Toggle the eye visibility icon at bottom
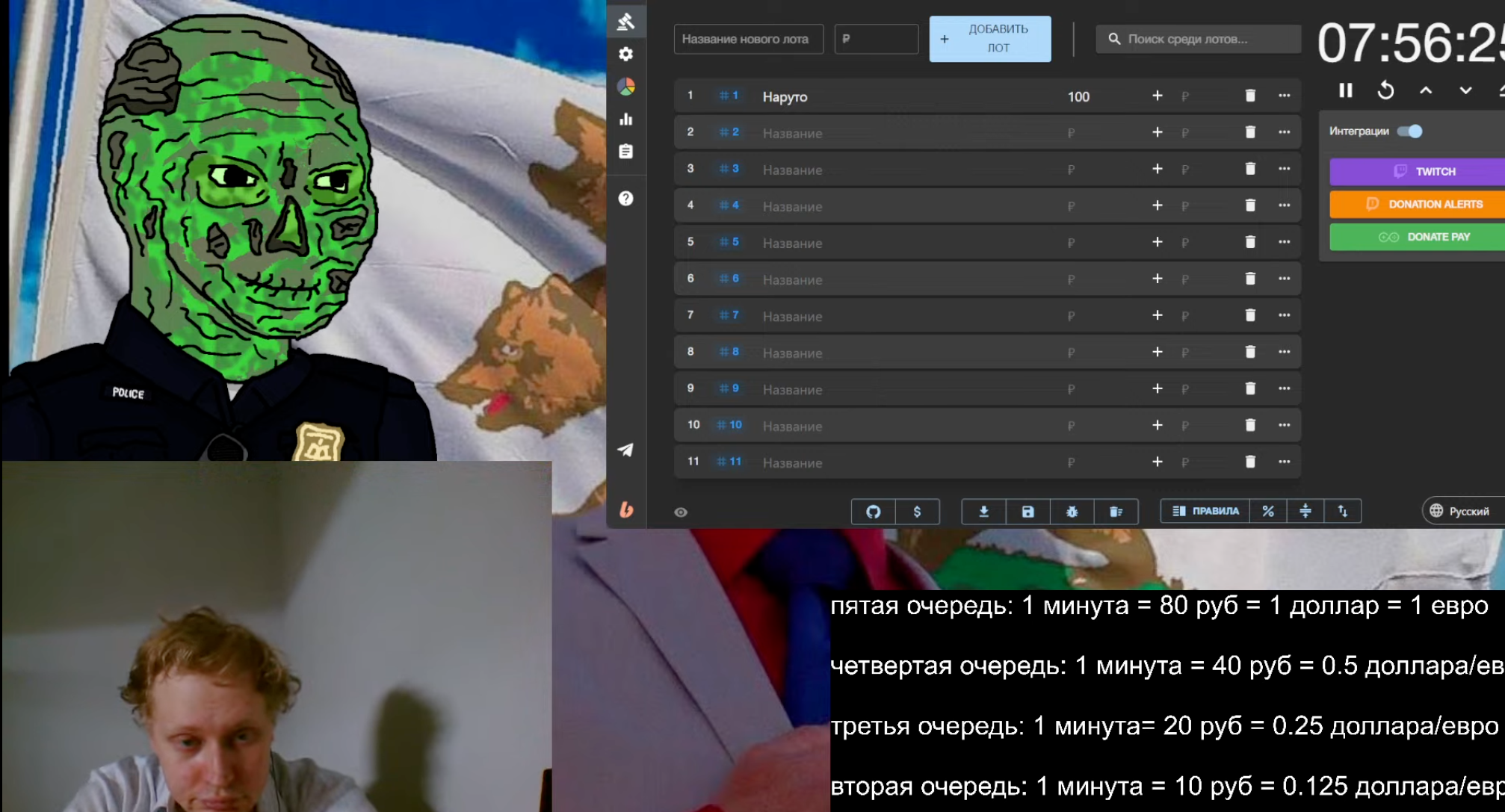 681,512
